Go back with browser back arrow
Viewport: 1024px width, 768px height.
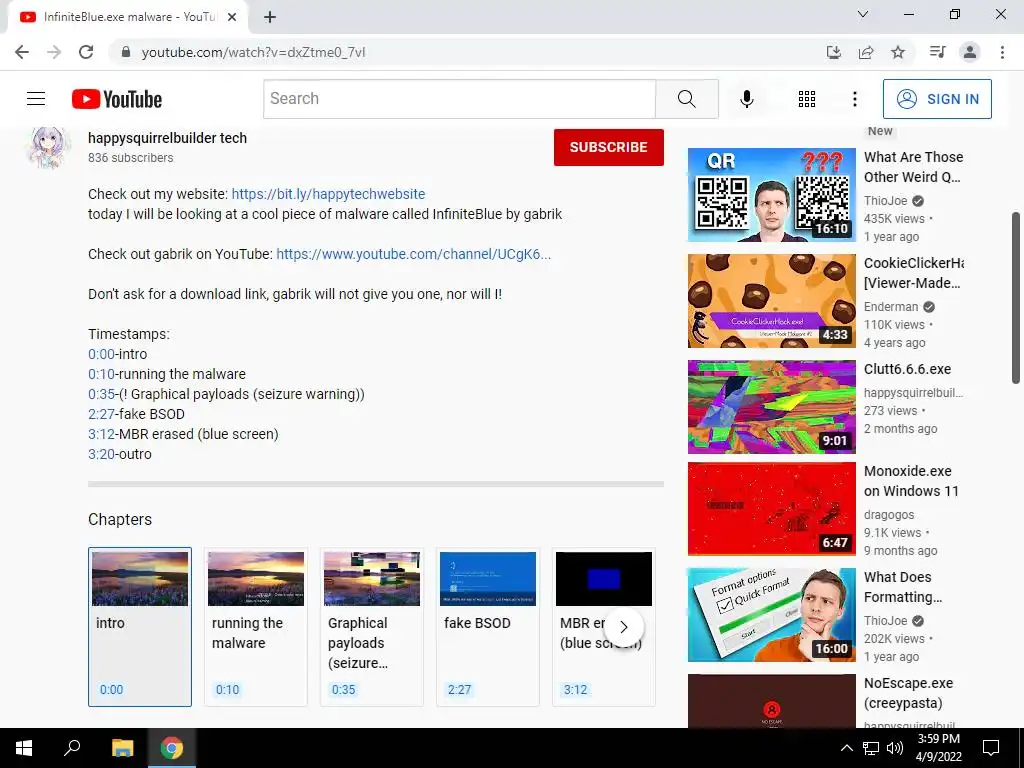pyautogui.click(x=22, y=52)
